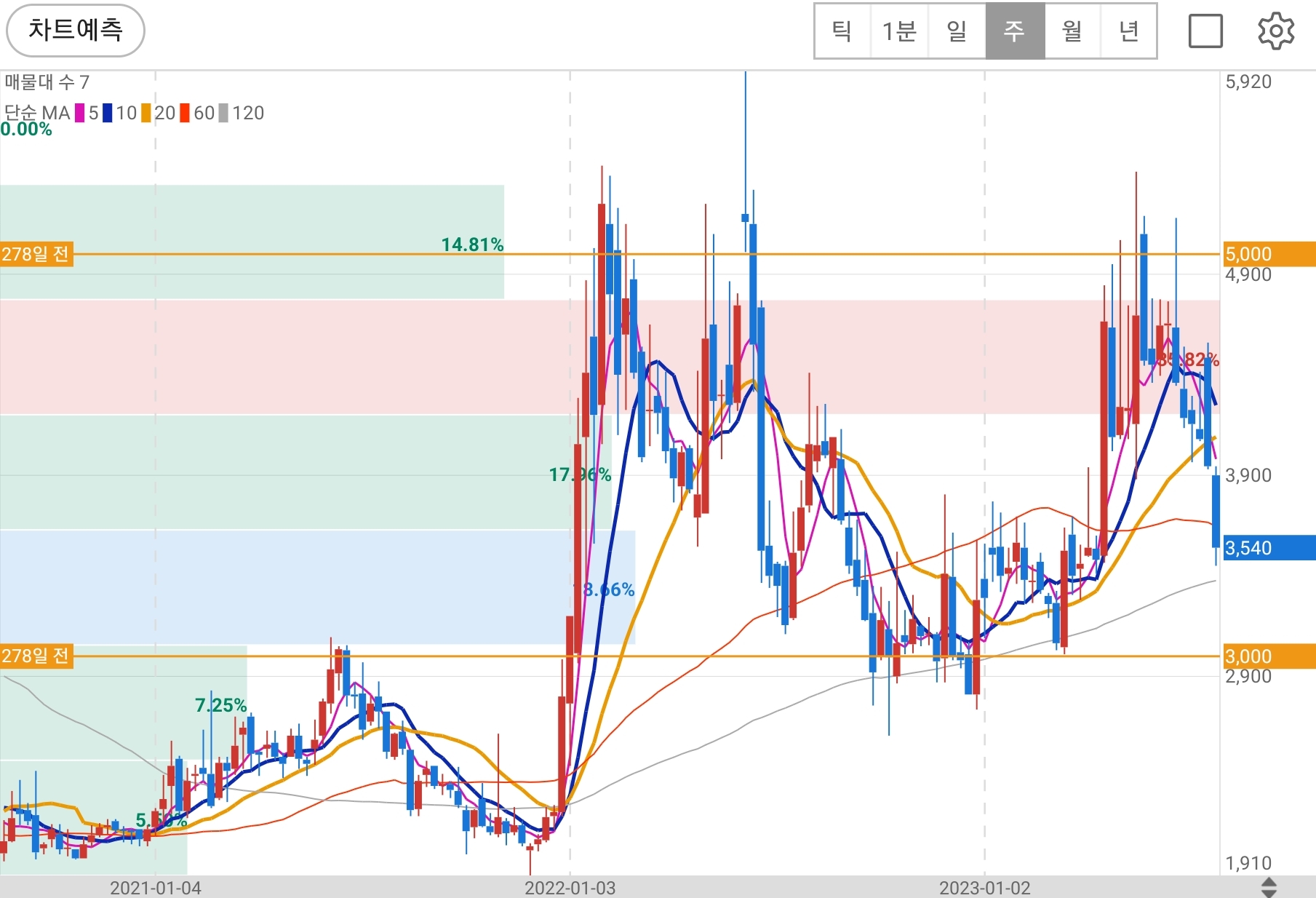Tap the 단순 MA legend label
The image size is (1316, 898).
[x=37, y=114]
